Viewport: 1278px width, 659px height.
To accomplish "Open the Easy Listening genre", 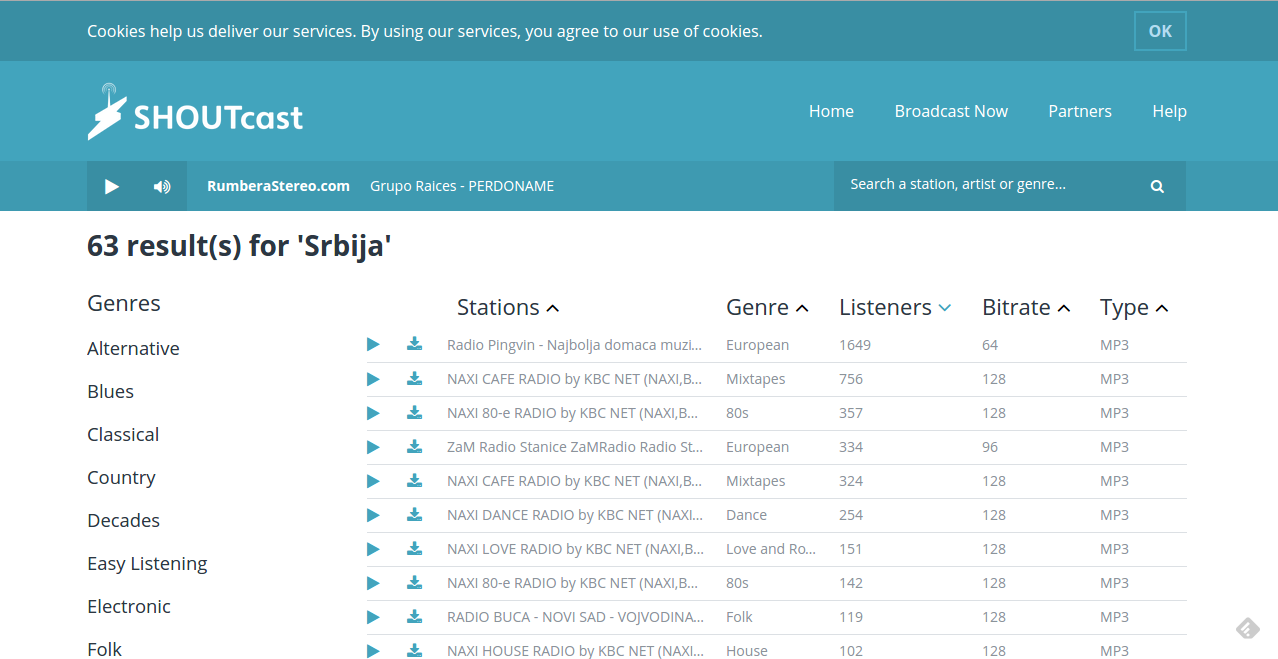I will click(x=147, y=564).
